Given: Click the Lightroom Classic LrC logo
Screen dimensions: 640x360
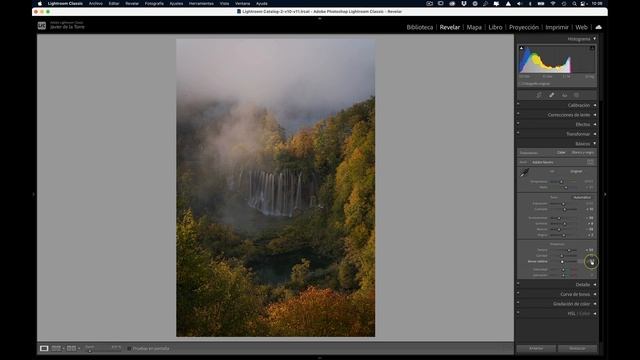Looking at the screenshot, I should coord(42,26).
